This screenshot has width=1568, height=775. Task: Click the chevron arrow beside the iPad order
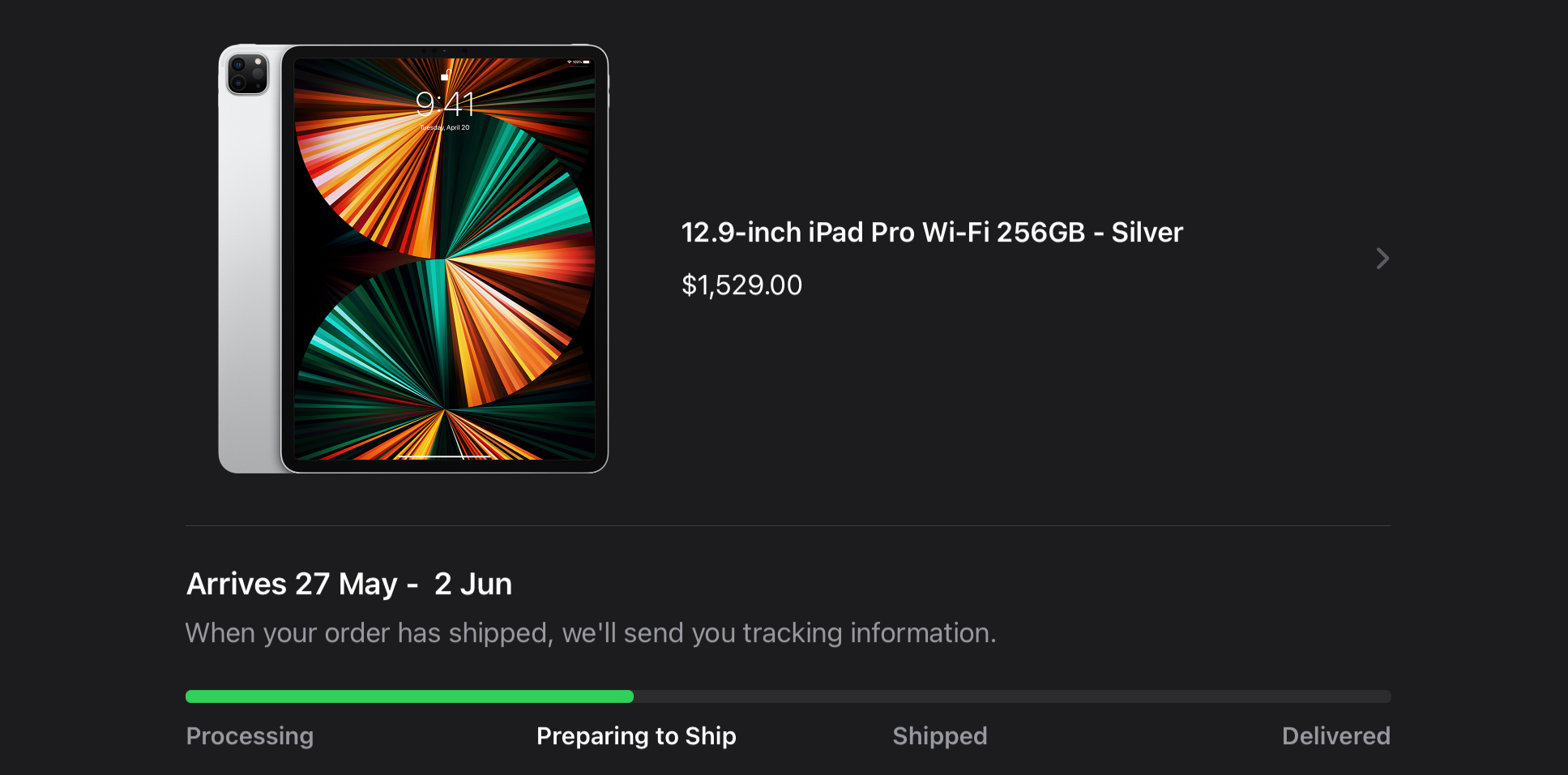pyautogui.click(x=1382, y=259)
